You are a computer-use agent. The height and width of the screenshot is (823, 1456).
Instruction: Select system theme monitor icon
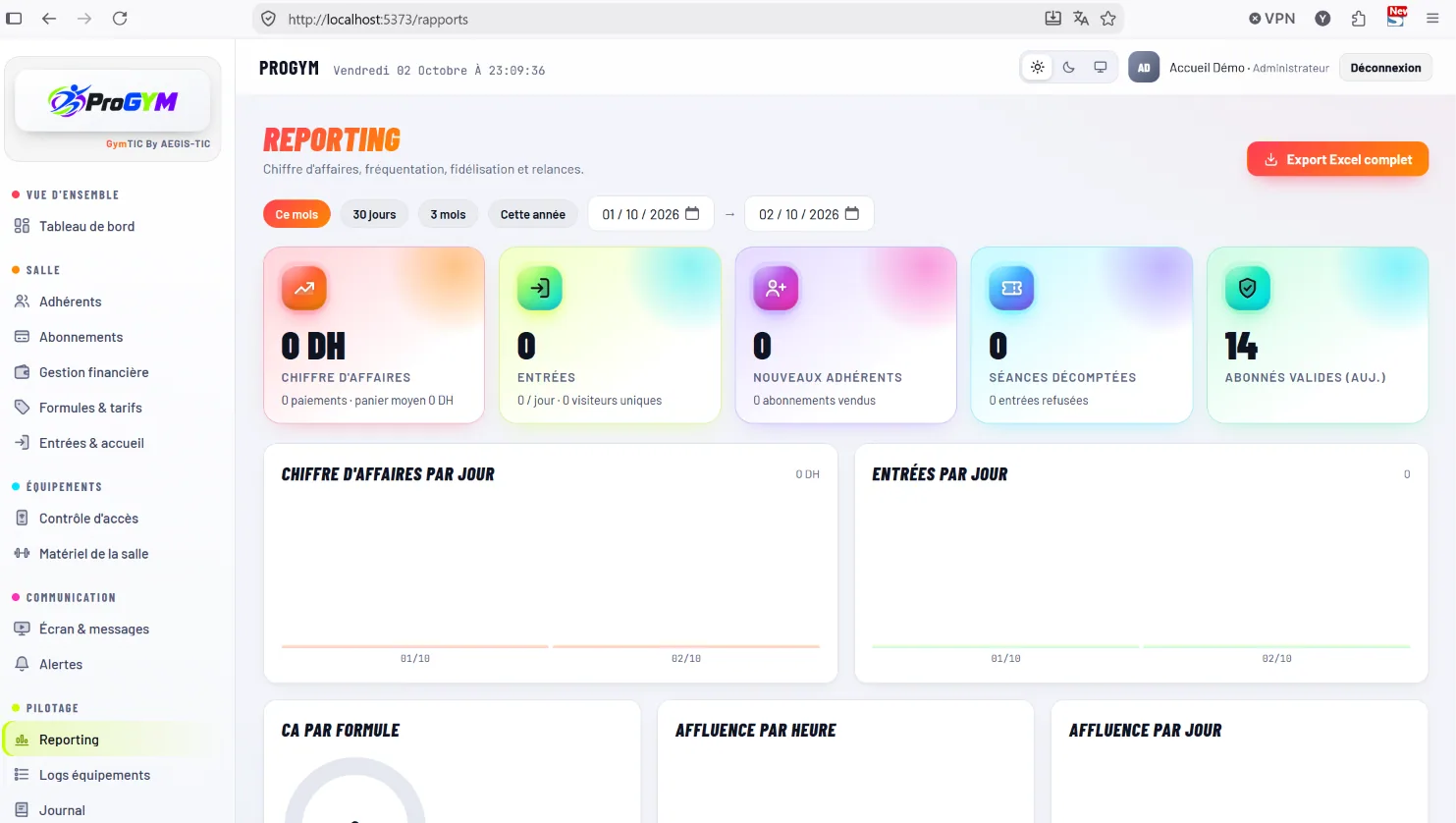(x=1101, y=68)
